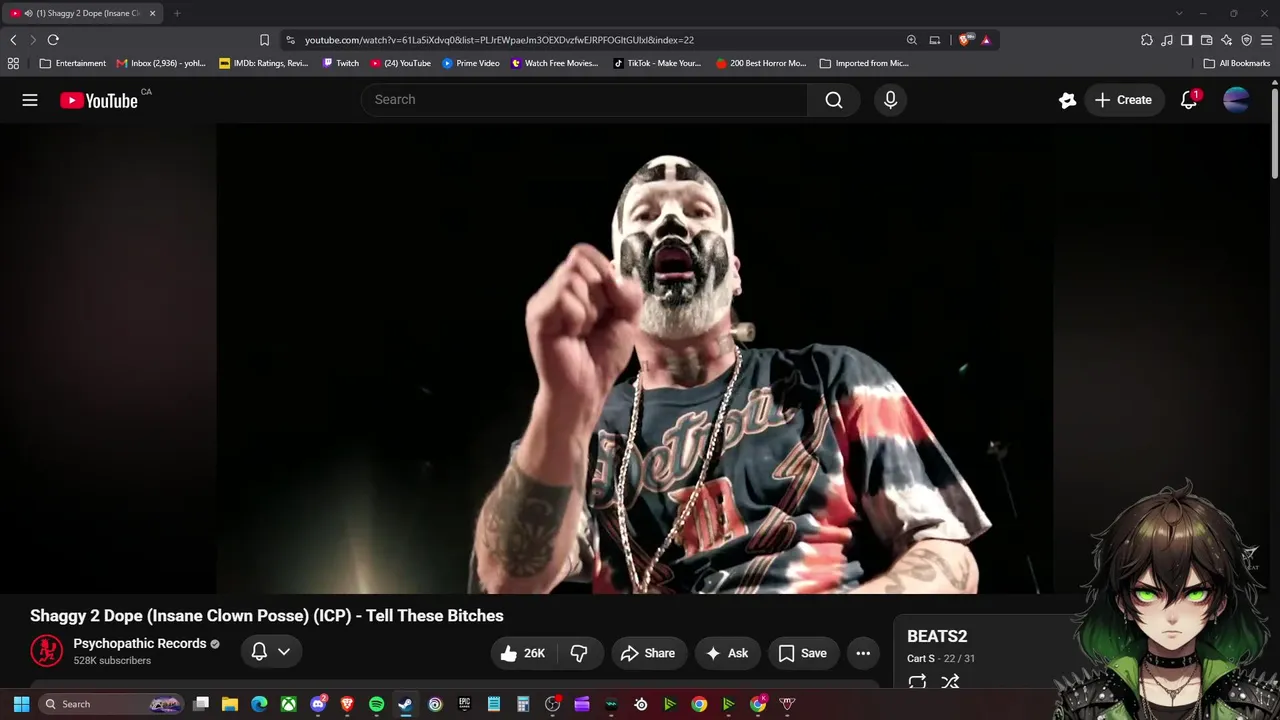1280x720 pixels.
Task: Open the Brave Rewards triangle icon
Action: (x=986, y=40)
